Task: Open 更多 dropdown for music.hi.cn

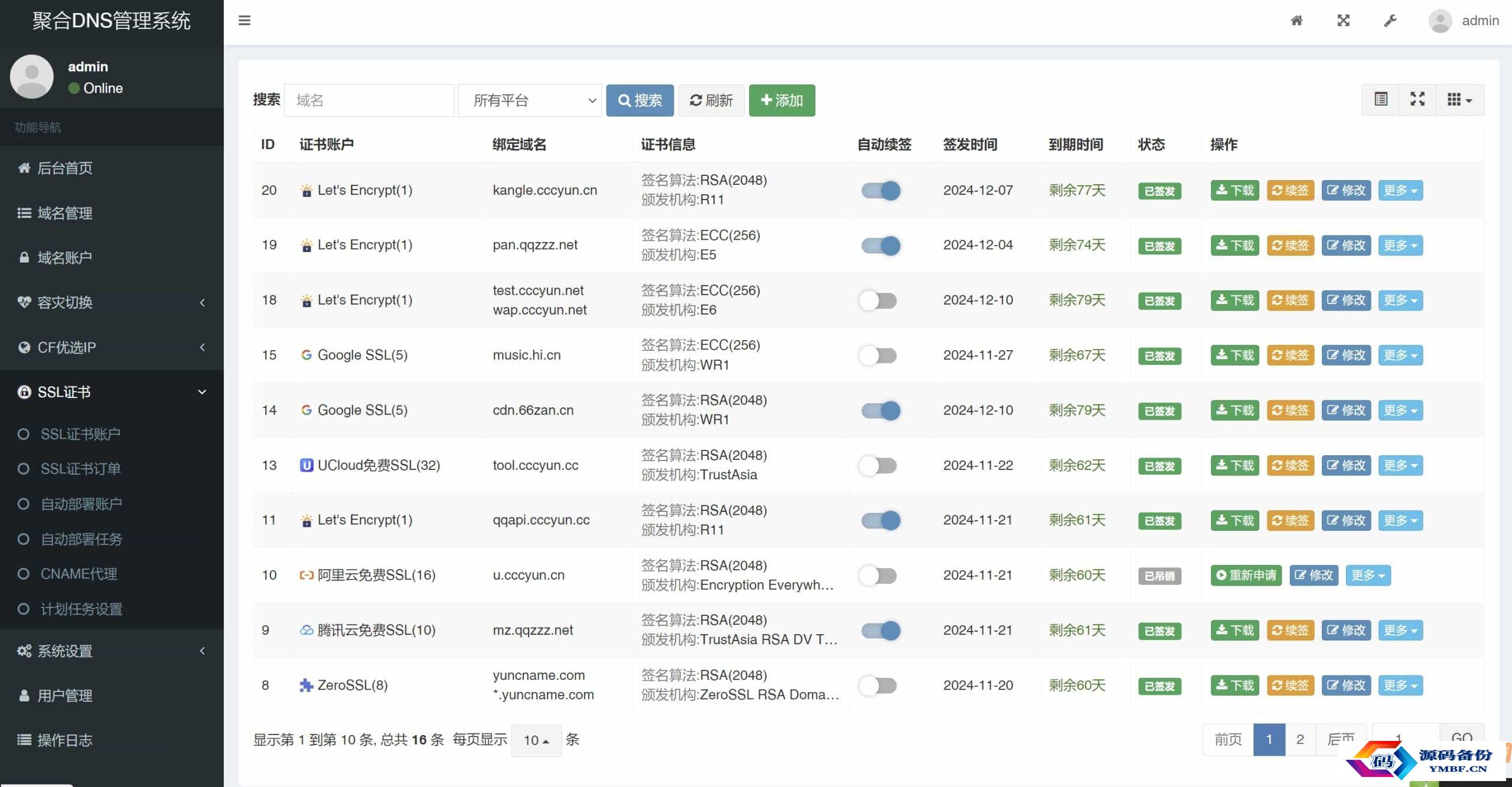Action: point(1400,355)
